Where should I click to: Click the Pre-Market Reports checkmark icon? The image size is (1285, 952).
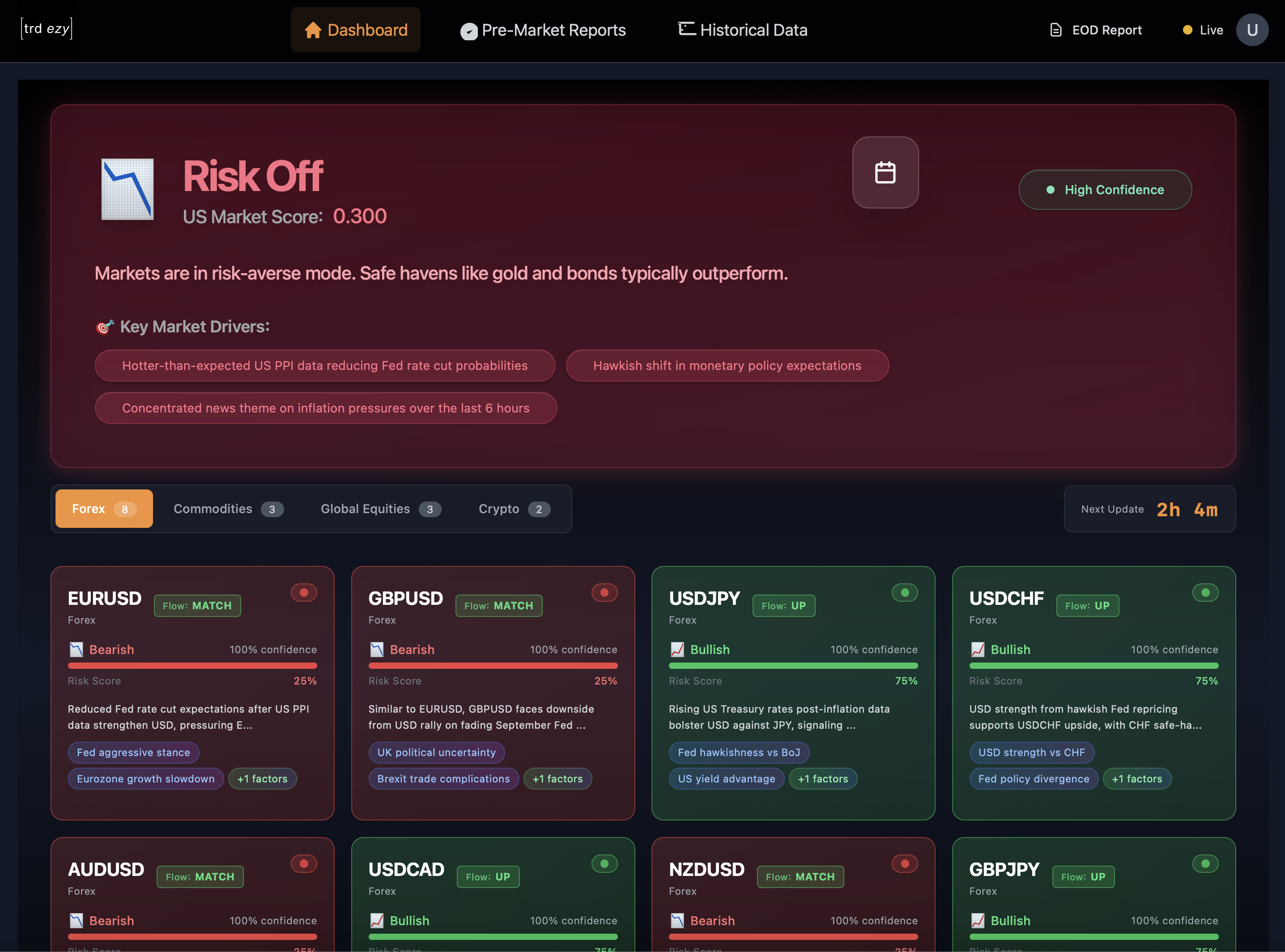click(468, 30)
